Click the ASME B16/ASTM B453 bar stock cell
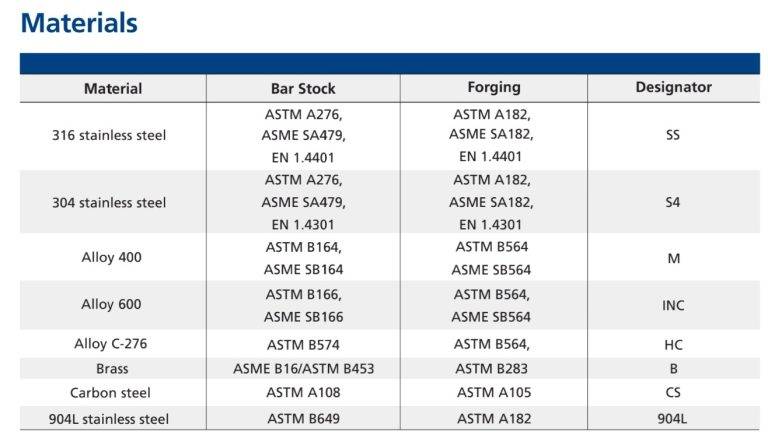Image resolution: width=768 pixels, height=438 pixels. click(303, 368)
